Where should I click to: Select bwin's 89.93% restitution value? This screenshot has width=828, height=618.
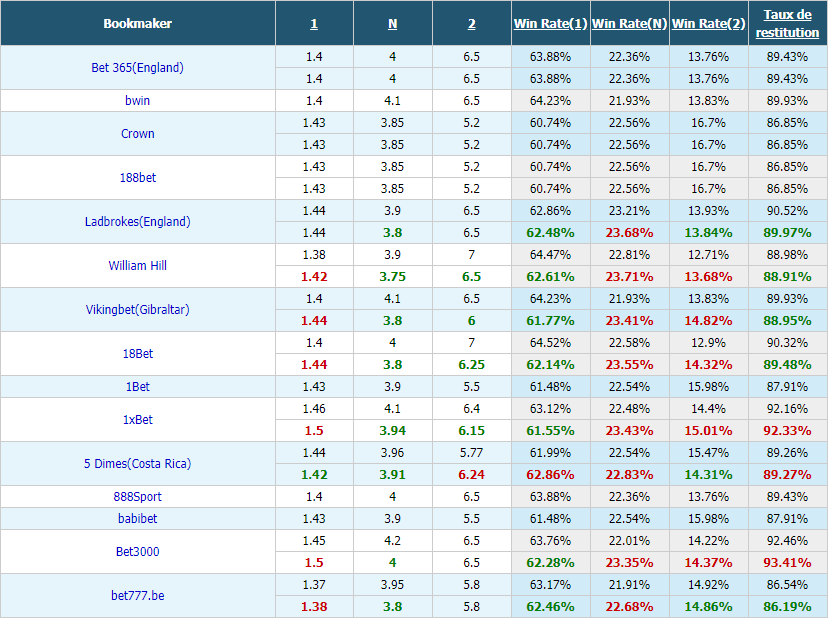click(787, 100)
